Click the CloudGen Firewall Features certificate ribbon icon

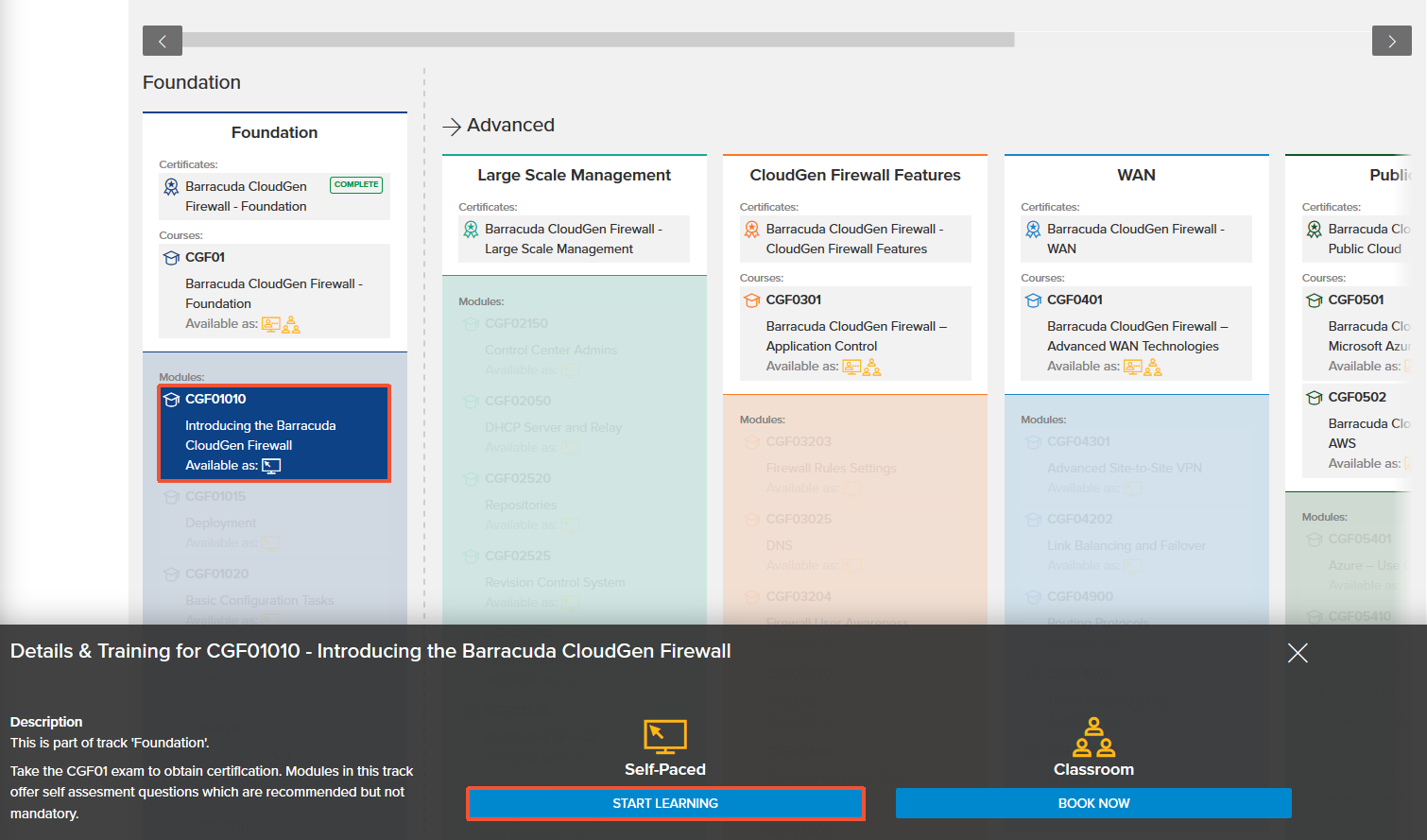coord(752,230)
